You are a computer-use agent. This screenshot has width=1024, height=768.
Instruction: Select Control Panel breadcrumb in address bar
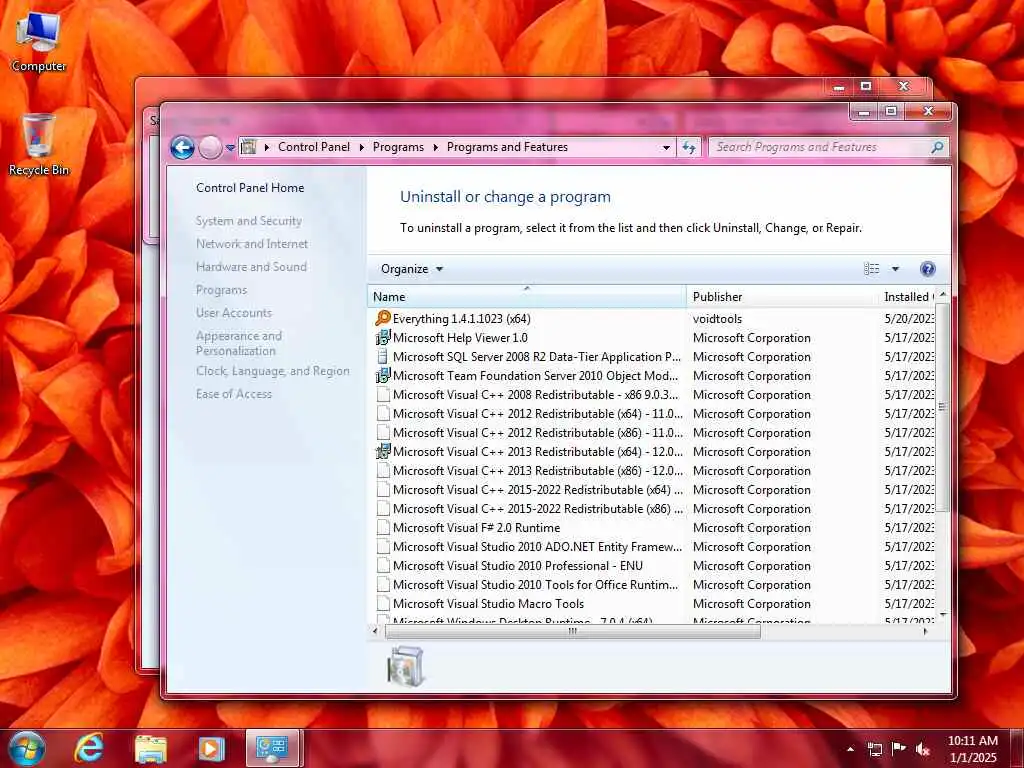(314, 147)
